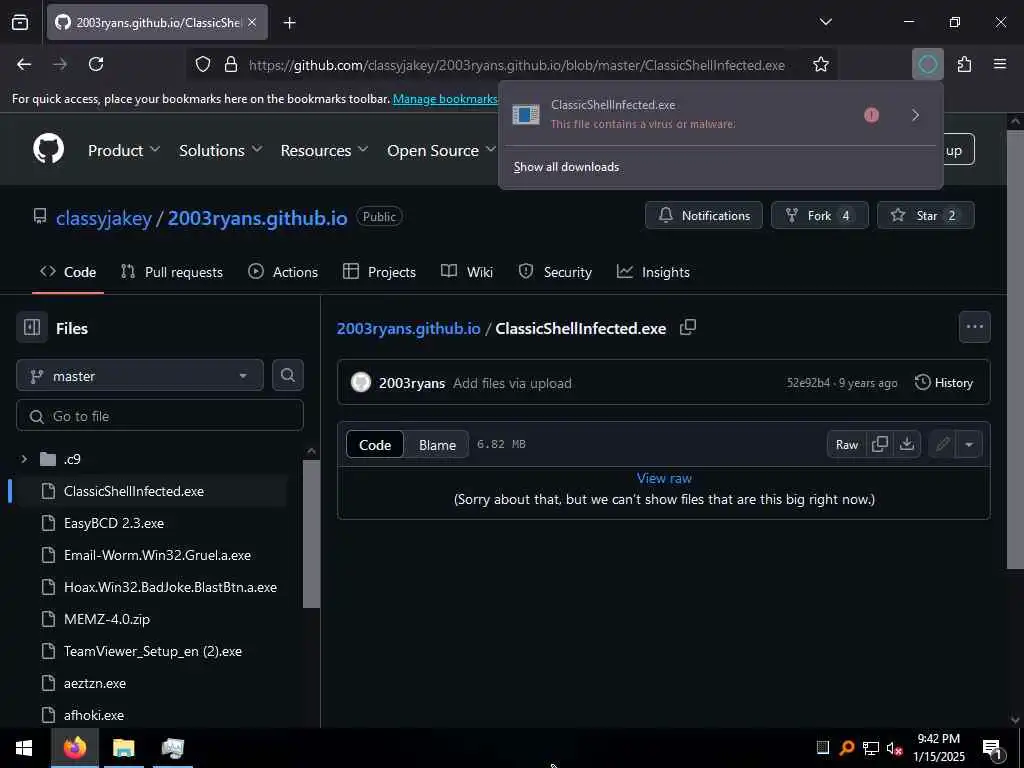Open the Pull requests tab
The width and height of the screenshot is (1024, 768).
(172, 272)
